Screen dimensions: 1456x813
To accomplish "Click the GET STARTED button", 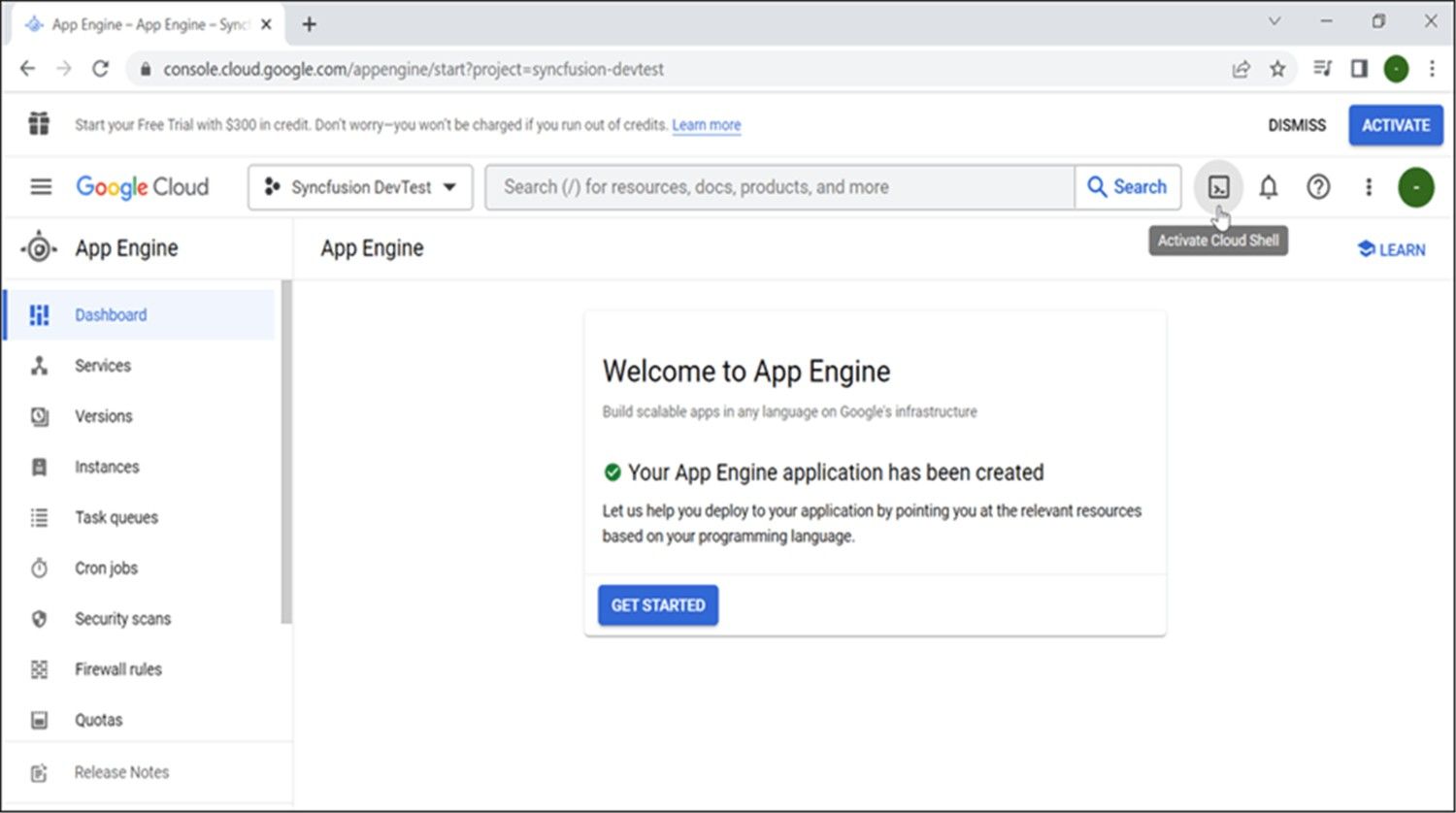I will coord(657,605).
